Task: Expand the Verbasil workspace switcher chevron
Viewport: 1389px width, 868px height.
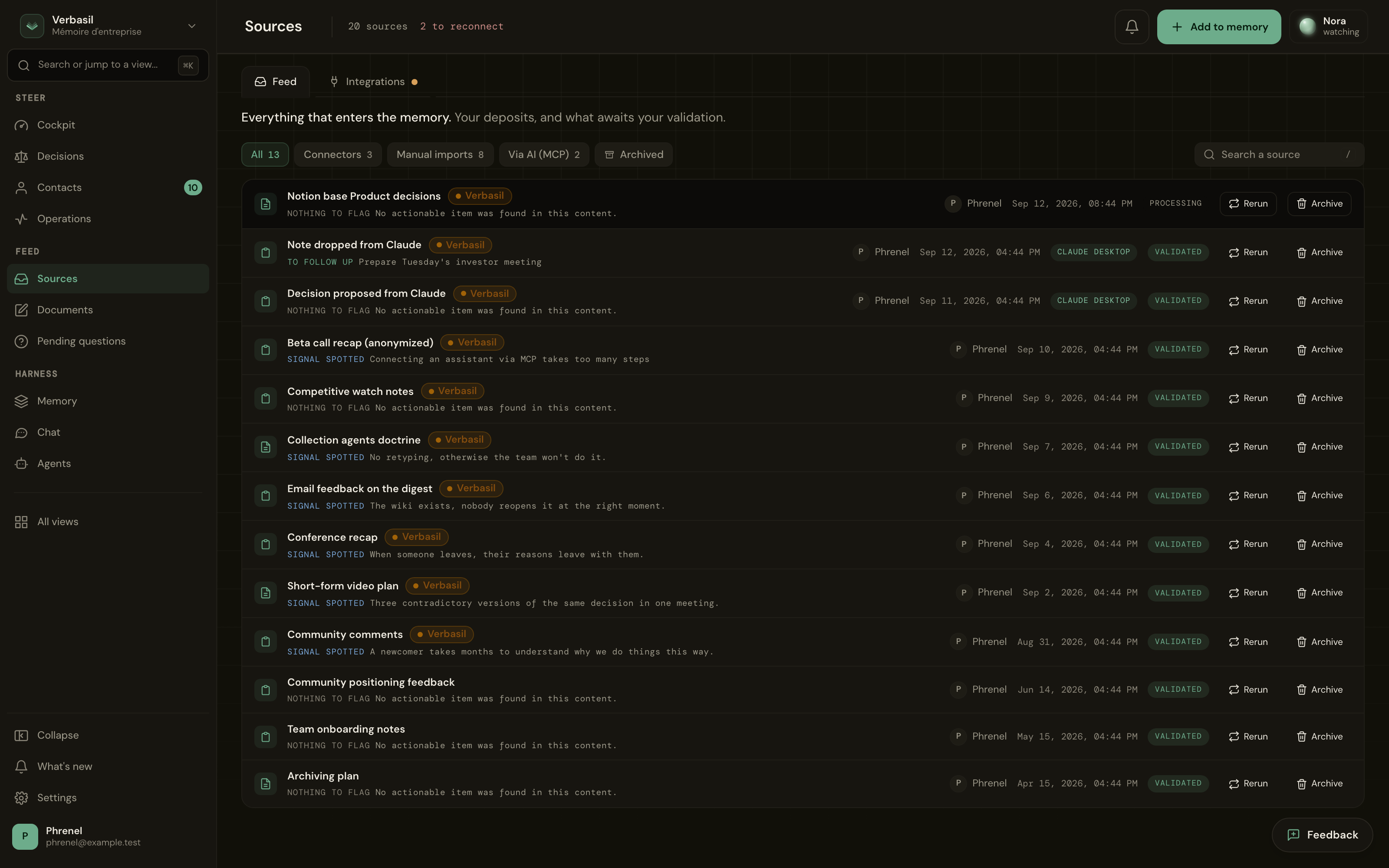Action: coord(192,26)
